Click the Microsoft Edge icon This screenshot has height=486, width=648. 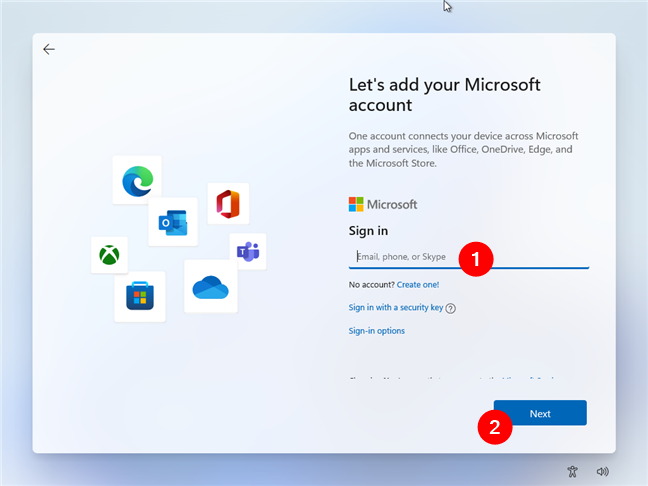pyautogui.click(x=138, y=181)
